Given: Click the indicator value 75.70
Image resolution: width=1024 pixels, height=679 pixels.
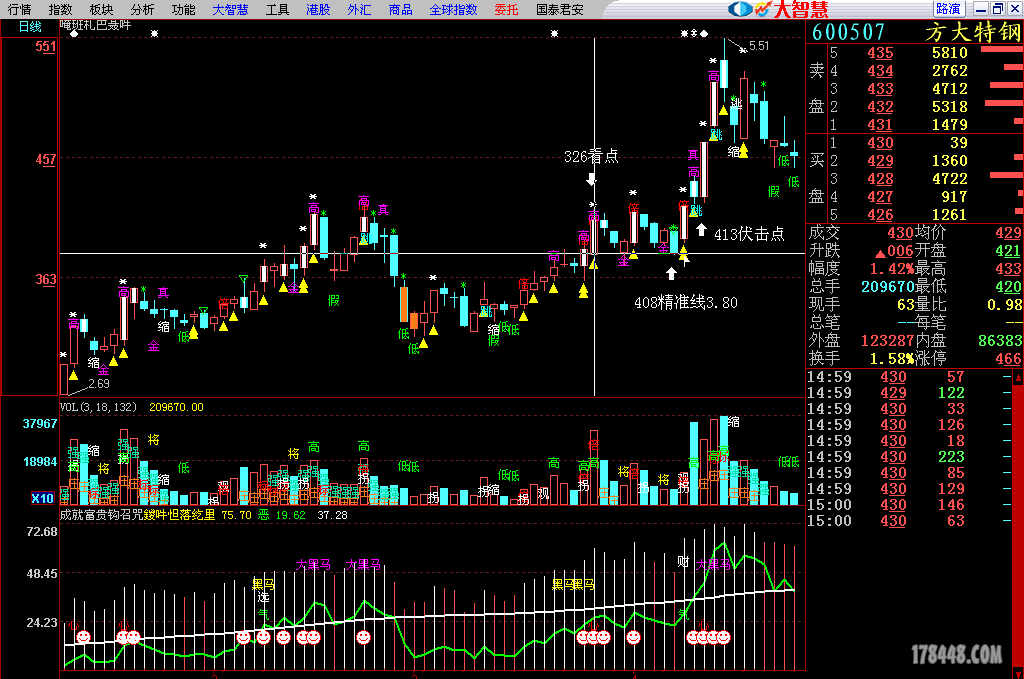Looking at the screenshot, I should click(236, 515).
